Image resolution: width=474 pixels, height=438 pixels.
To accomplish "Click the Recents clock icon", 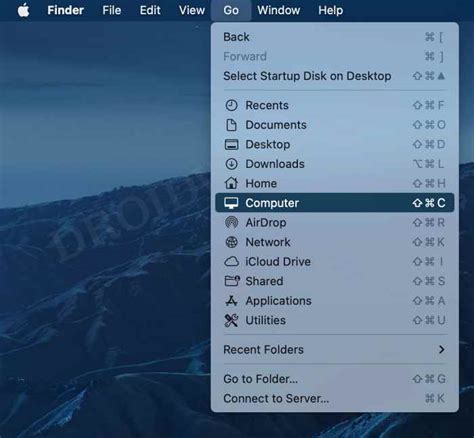I will (231, 105).
